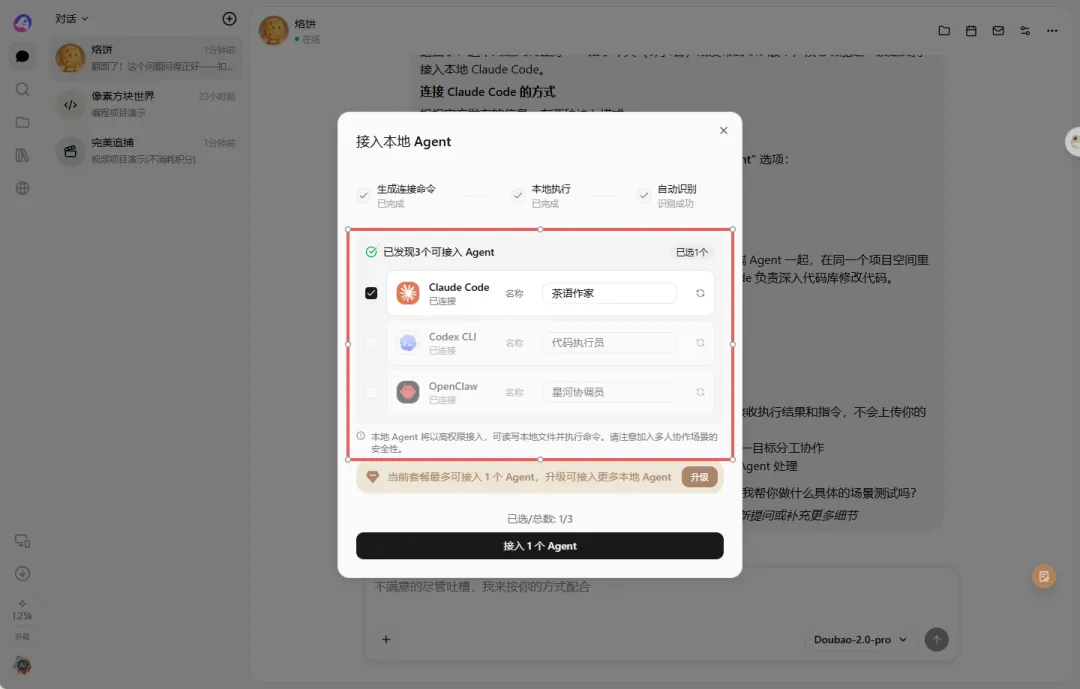Click the 生成连接命令 step
Viewport: 1080px width, 689px height.
pos(396,196)
